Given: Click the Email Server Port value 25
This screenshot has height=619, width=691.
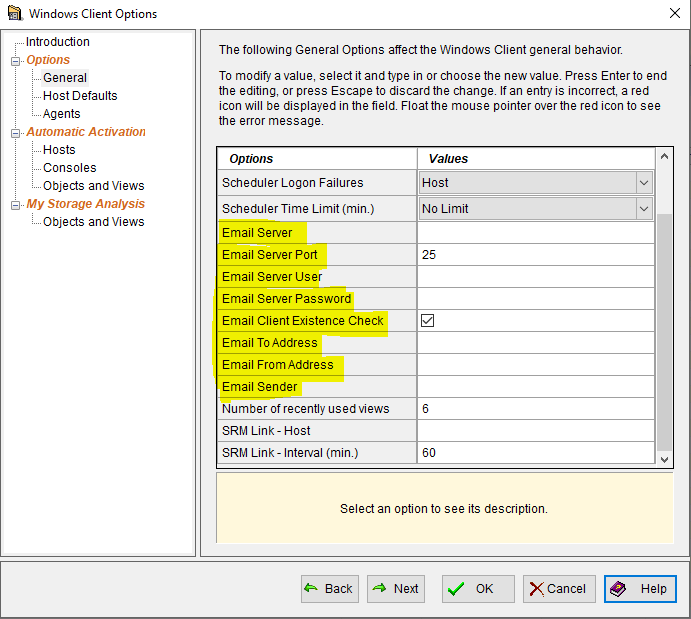Looking at the screenshot, I should pos(535,255).
